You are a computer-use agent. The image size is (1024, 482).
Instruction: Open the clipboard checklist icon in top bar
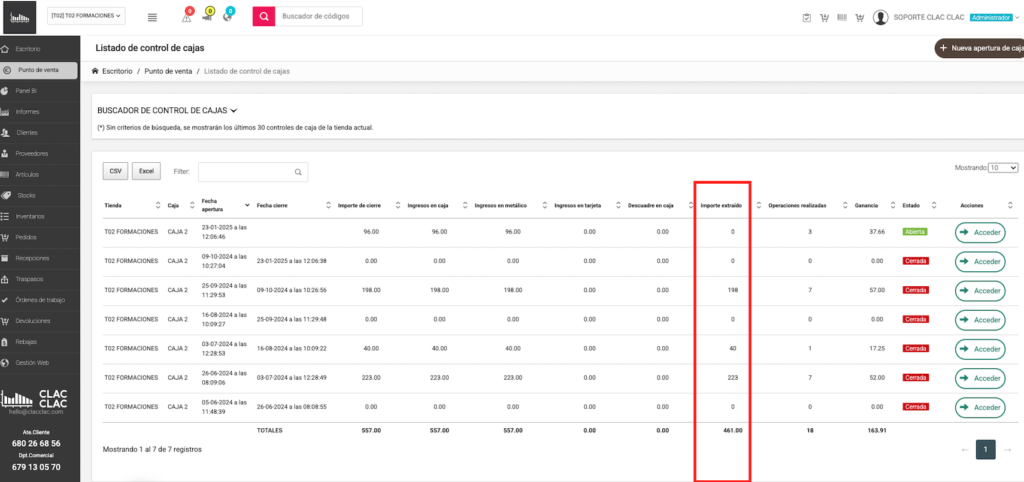(x=807, y=18)
